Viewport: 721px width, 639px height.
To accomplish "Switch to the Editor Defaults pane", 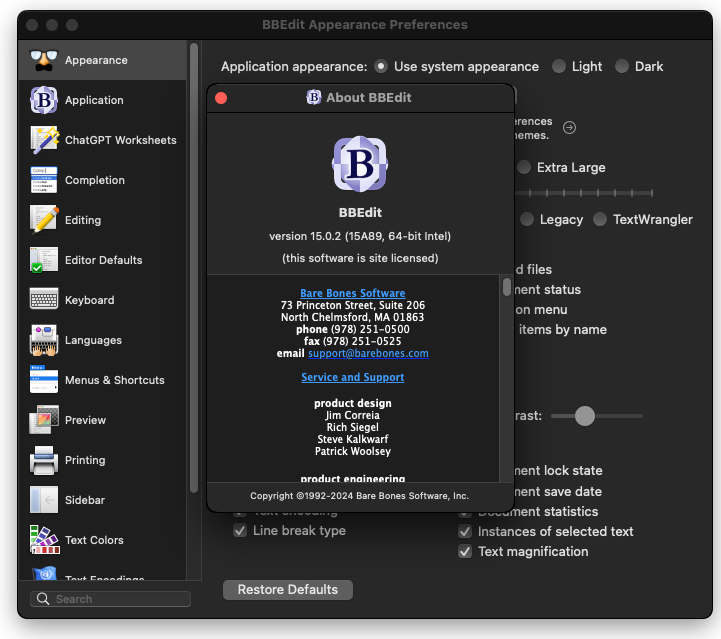I will pos(103,260).
